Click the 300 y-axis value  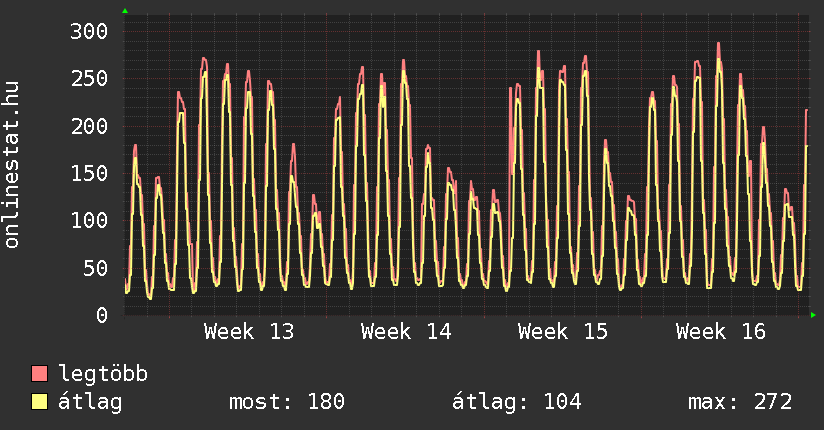click(88, 31)
